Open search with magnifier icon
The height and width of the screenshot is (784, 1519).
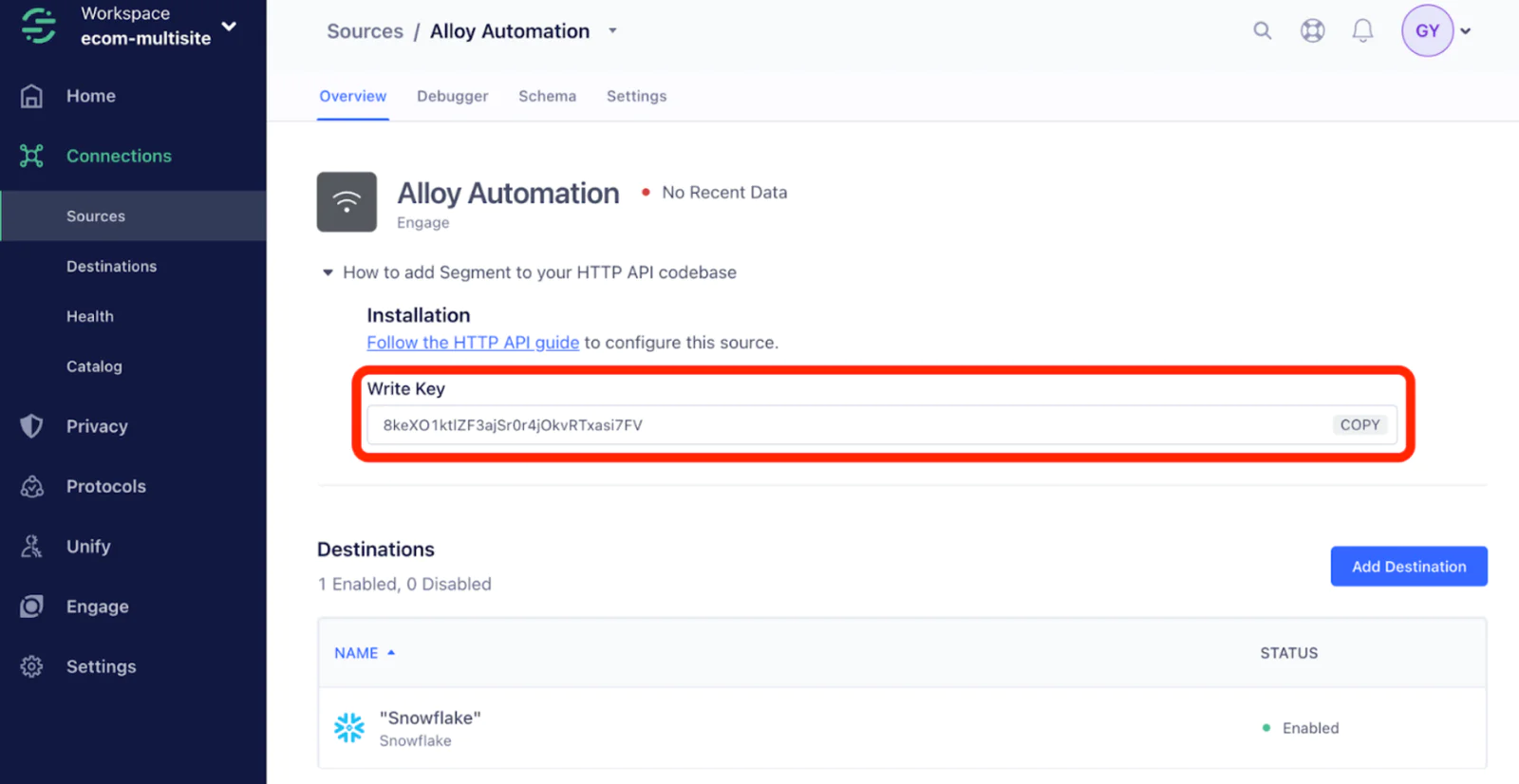(1262, 30)
